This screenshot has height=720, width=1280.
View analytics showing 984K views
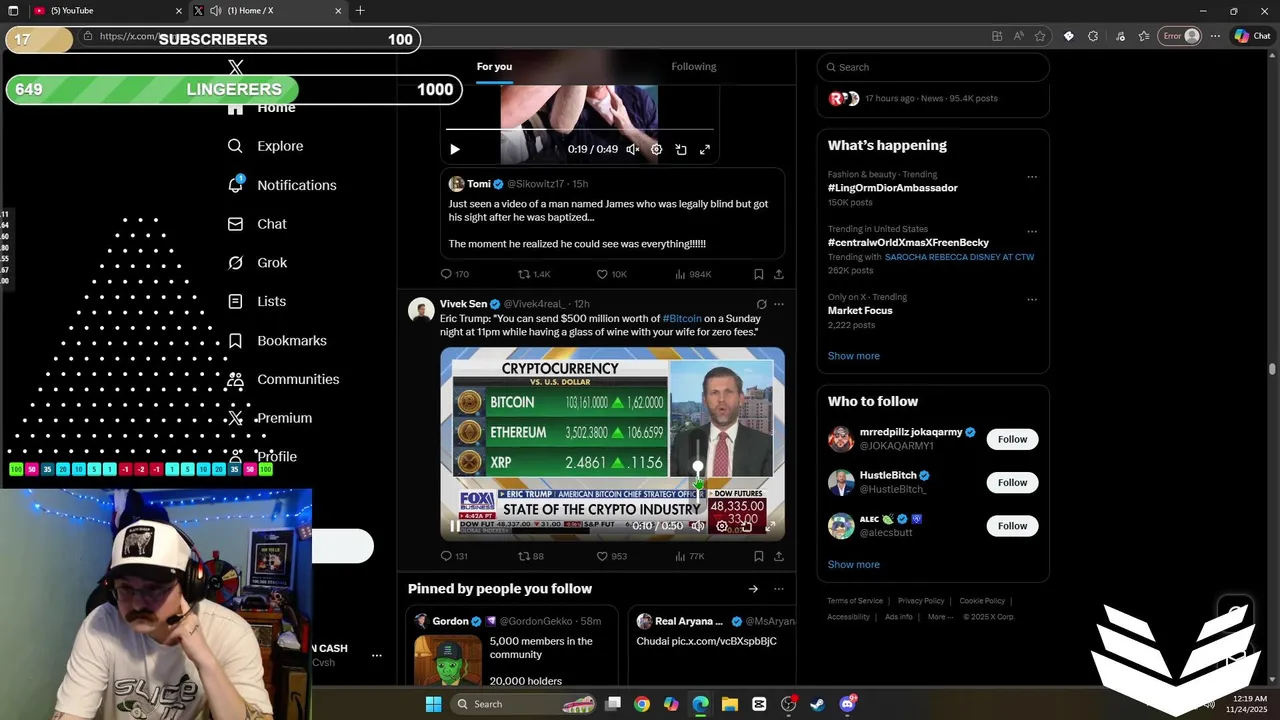[693, 274]
